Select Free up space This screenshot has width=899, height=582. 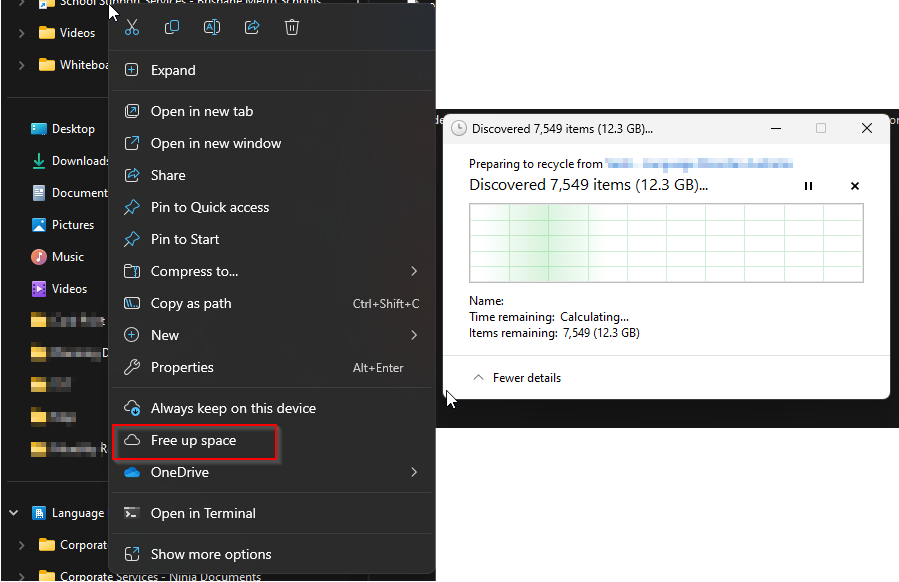(x=193, y=441)
